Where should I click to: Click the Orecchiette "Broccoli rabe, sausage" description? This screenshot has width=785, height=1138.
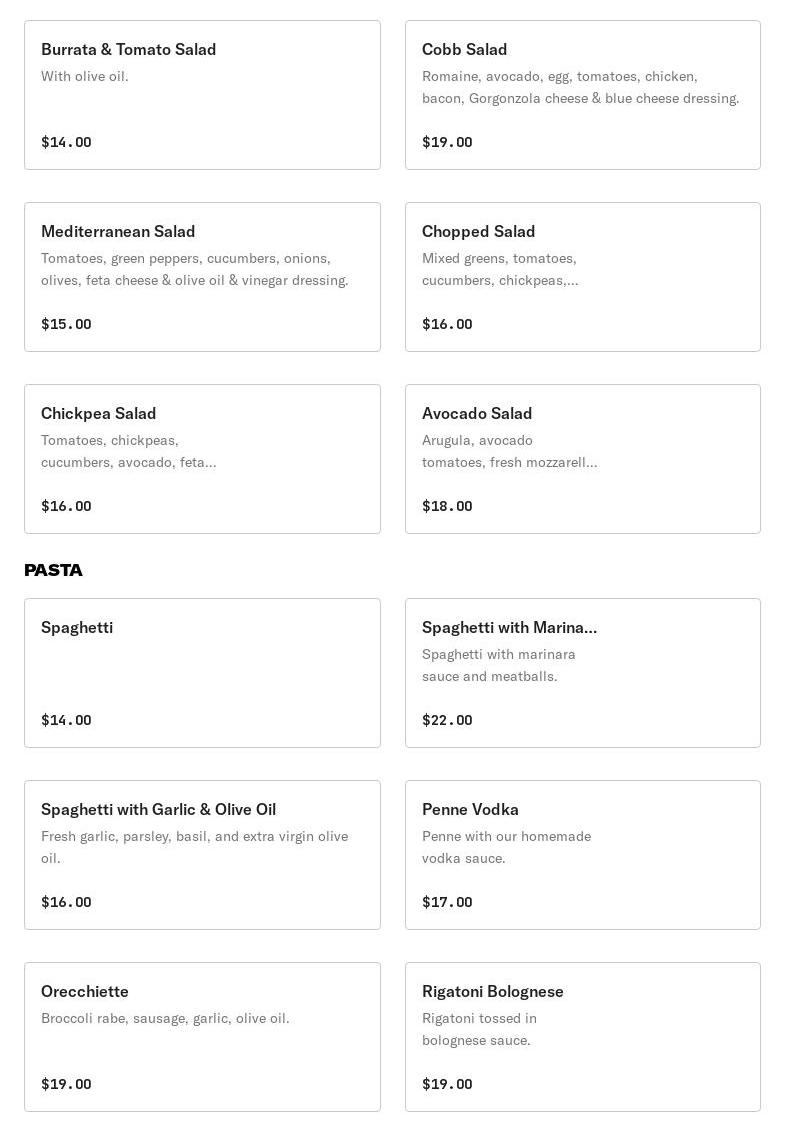(x=165, y=1018)
